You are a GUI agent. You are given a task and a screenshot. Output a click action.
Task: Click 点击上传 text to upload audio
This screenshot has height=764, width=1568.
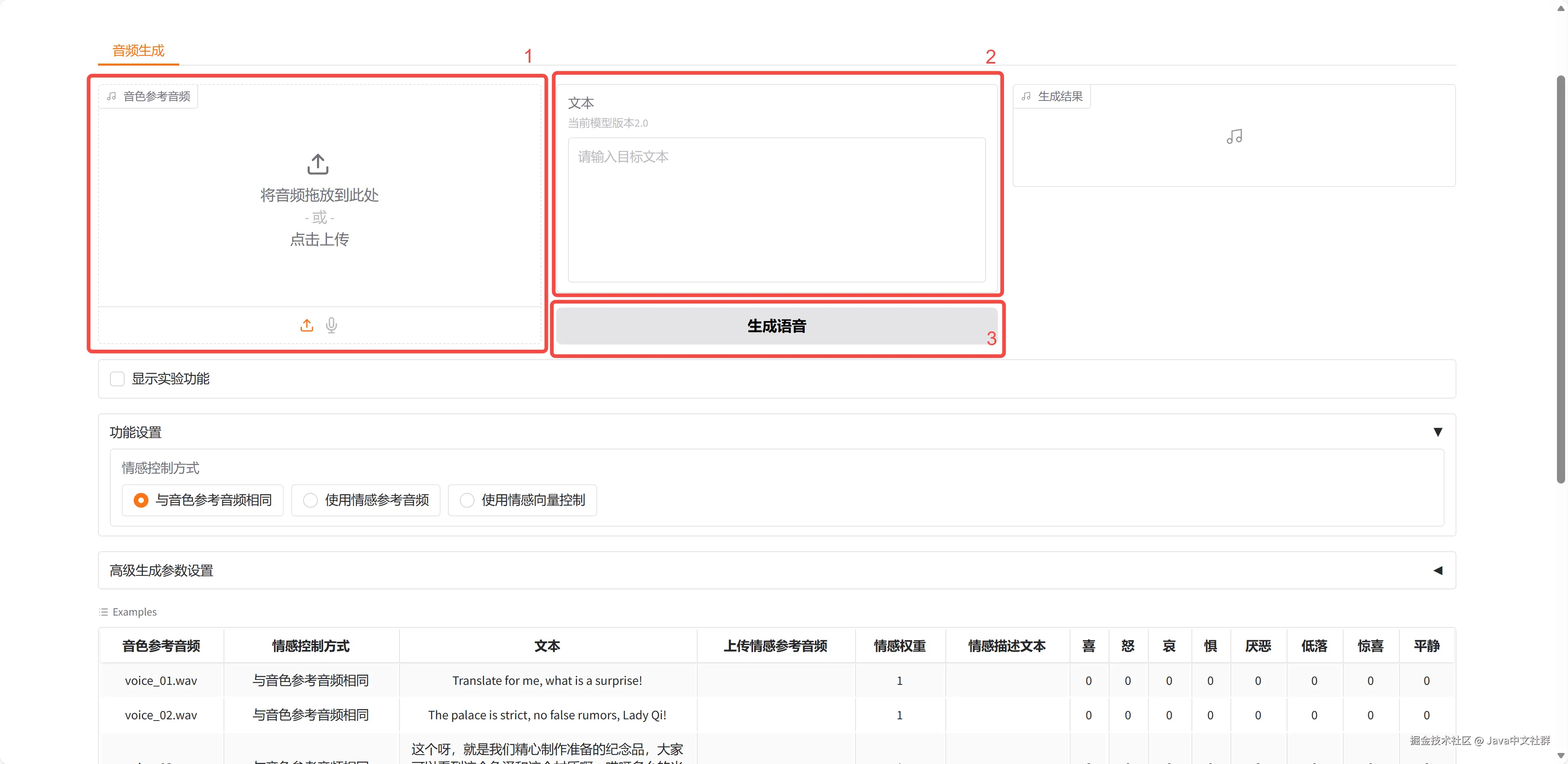[319, 239]
